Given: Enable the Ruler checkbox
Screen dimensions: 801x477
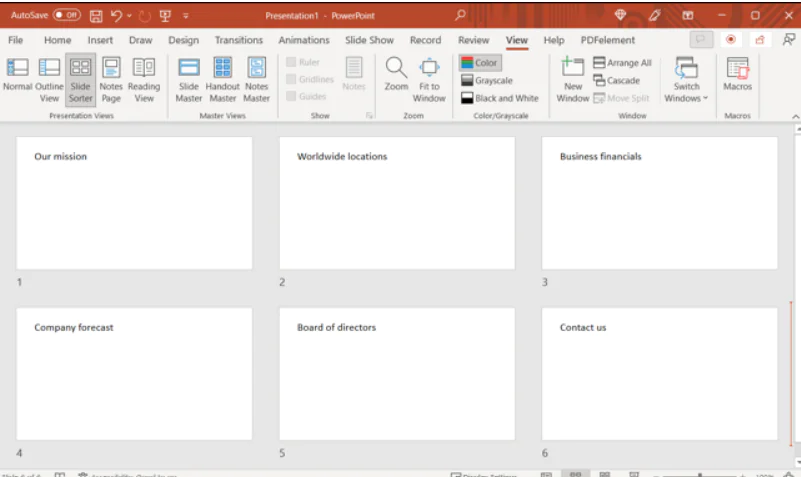Looking at the screenshot, I should tap(291, 62).
